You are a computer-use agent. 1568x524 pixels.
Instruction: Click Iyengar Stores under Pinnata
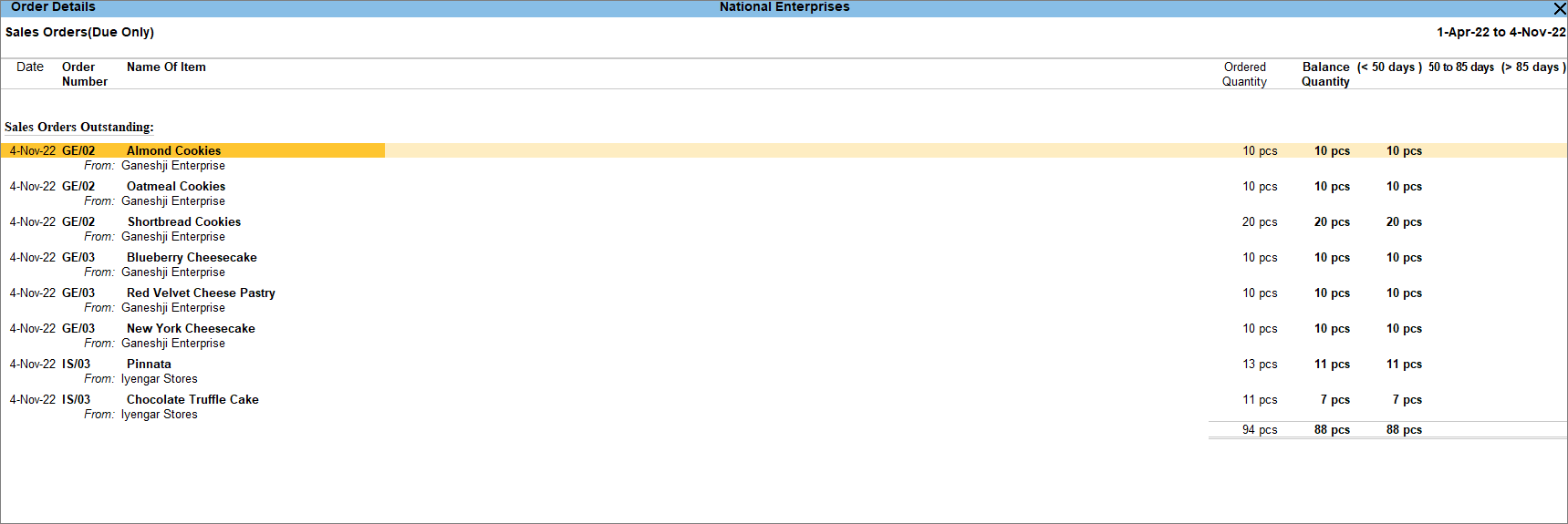[160, 378]
